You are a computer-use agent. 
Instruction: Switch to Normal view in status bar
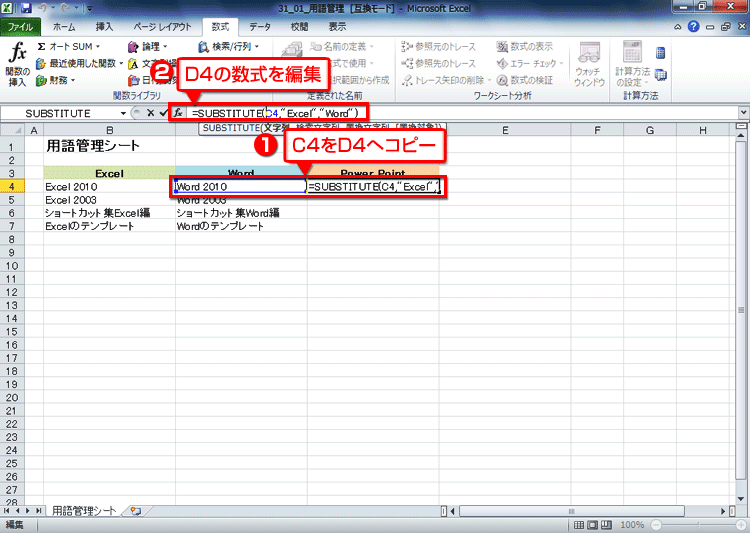578,525
